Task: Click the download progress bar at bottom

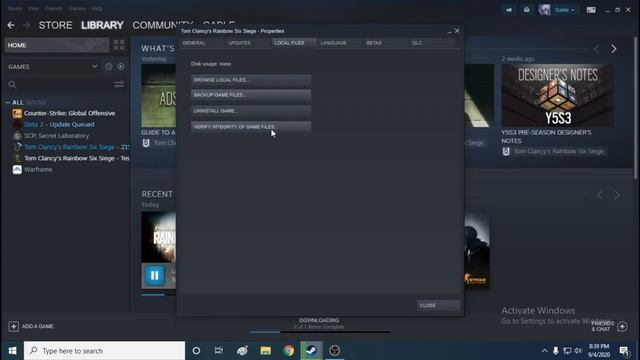Action: (x=320, y=332)
